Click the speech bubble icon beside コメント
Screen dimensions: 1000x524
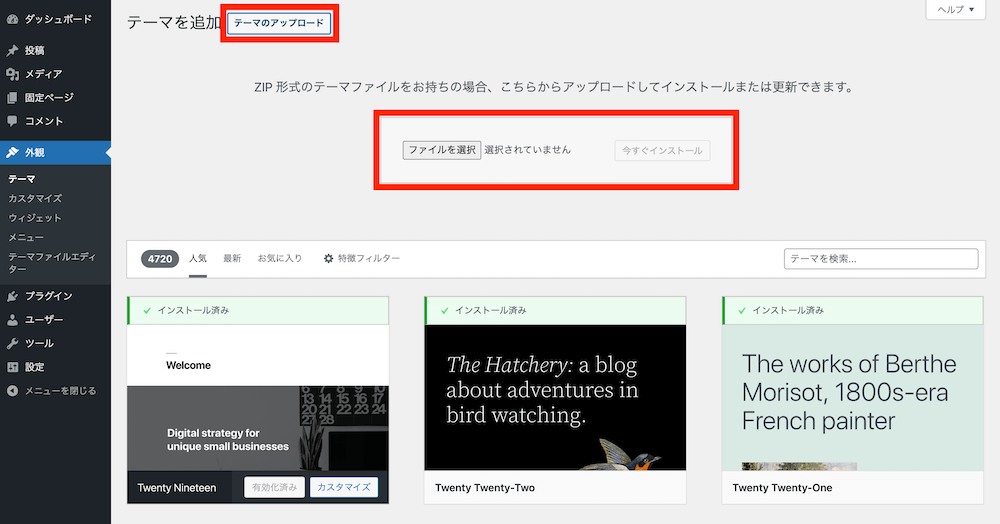coord(12,121)
